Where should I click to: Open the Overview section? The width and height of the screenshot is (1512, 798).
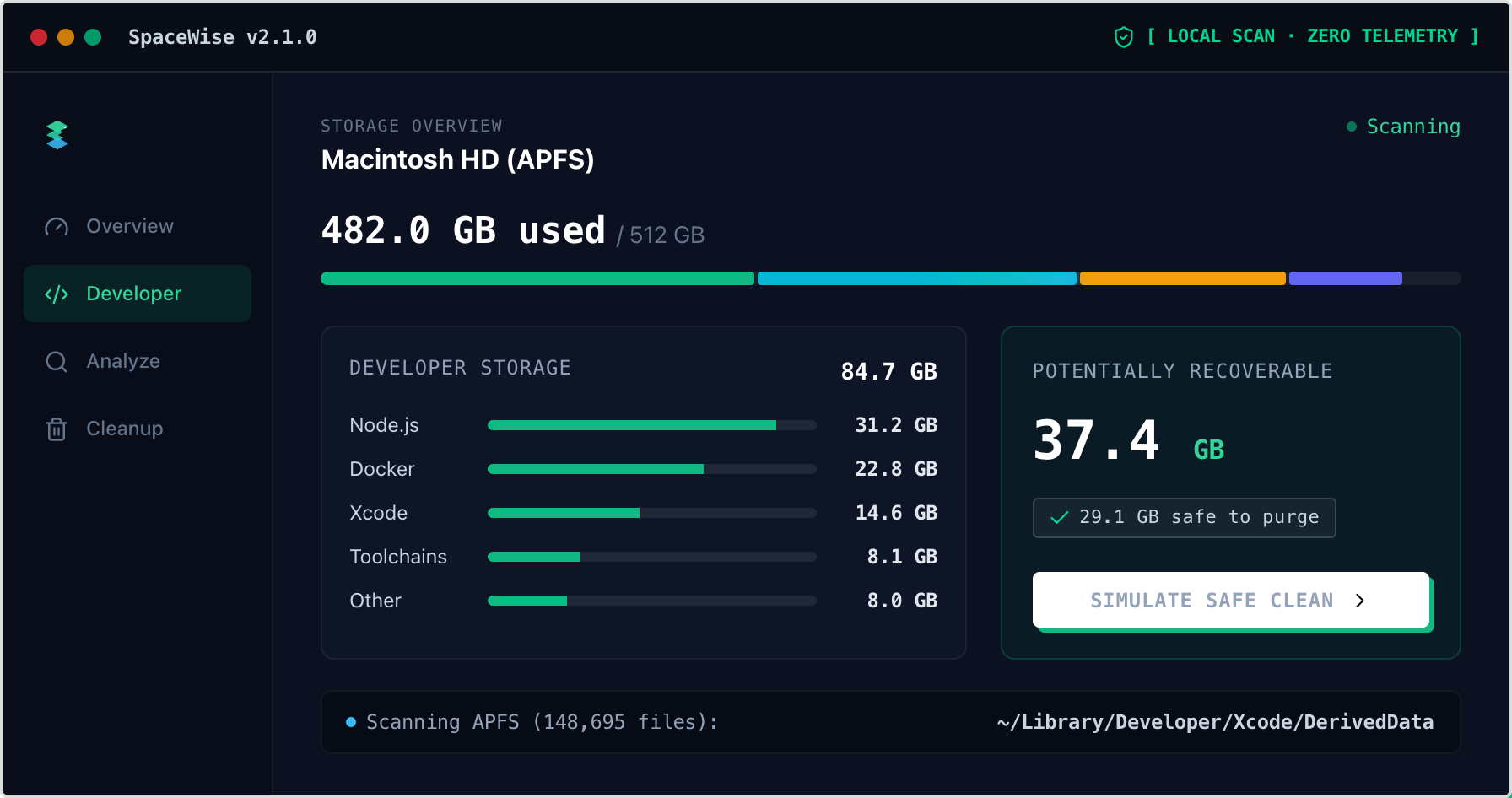(x=138, y=226)
